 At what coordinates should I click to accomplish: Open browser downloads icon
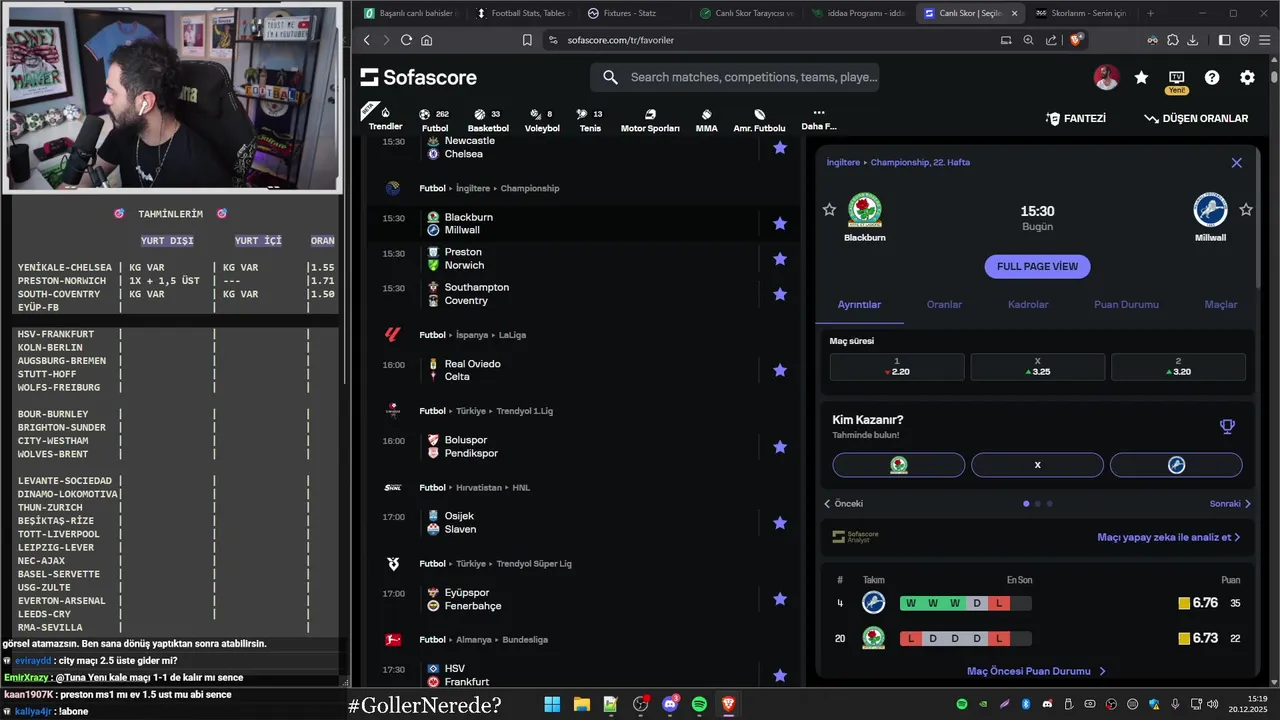1191,40
